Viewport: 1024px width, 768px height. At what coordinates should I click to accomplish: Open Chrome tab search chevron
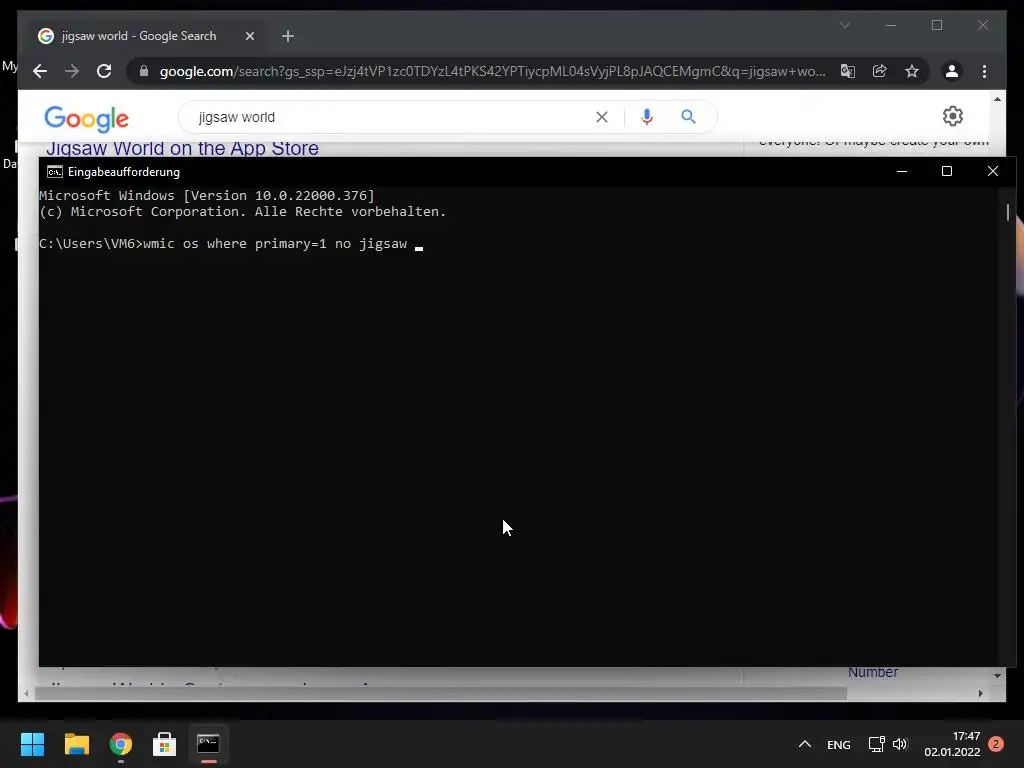[x=844, y=25]
